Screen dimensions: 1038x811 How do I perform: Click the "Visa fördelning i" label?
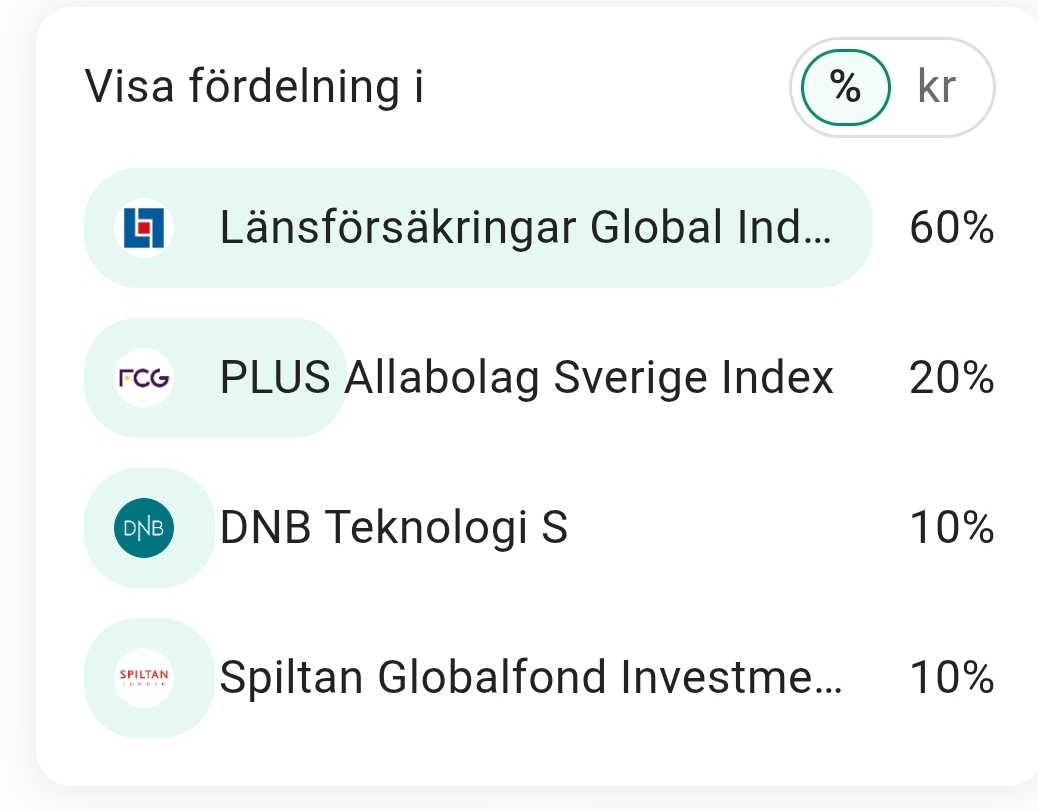(255, 88)
